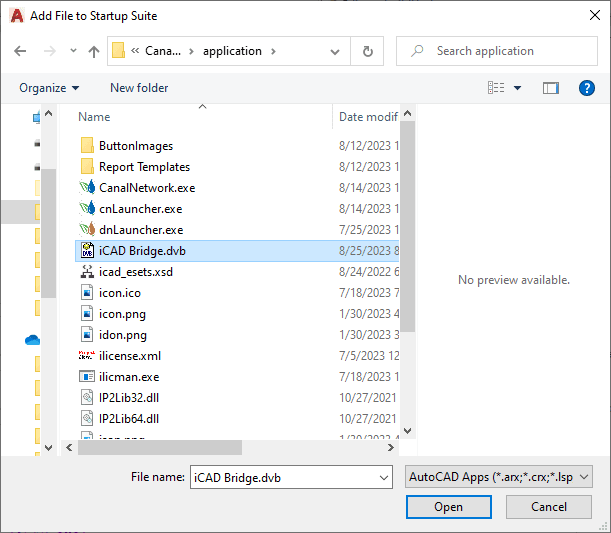Image resolution: width=611 pixels, height=533 pixels.
Task: Click the navigation pane scroll up arrow
Action: coord(49,113)
